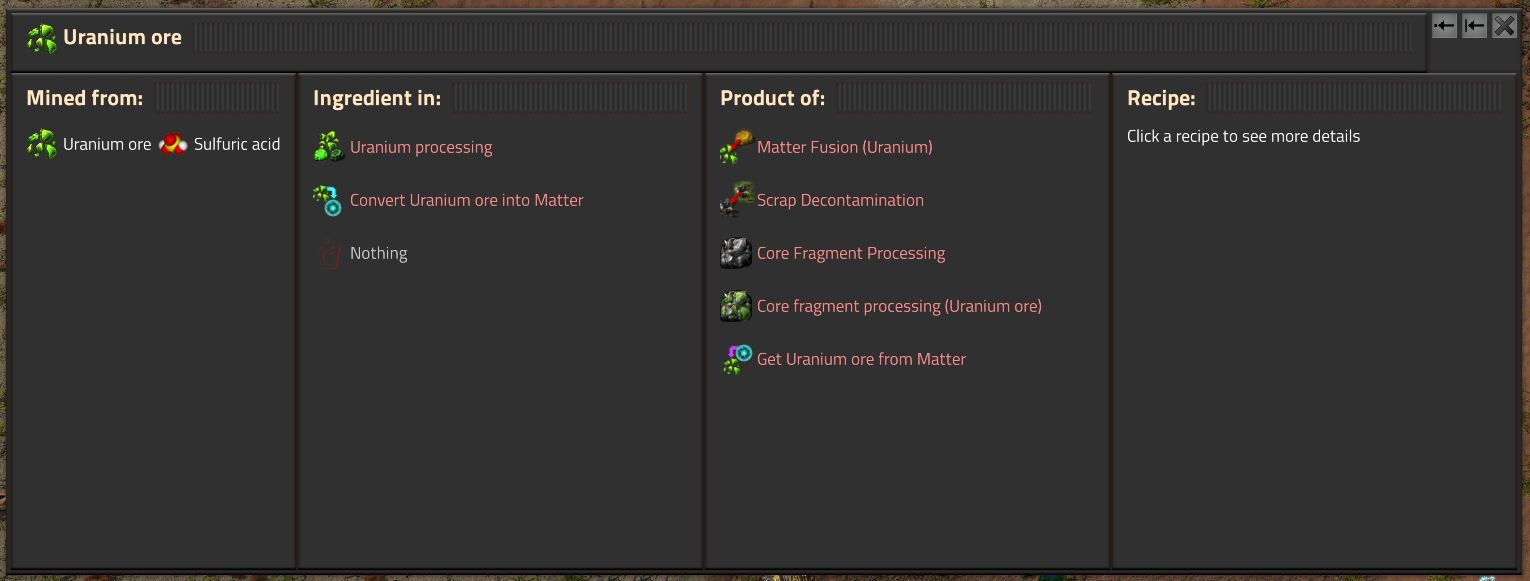The image size is (1530, 581).
Task: Select the Sulfuric acid label
Action: (237, 144)
